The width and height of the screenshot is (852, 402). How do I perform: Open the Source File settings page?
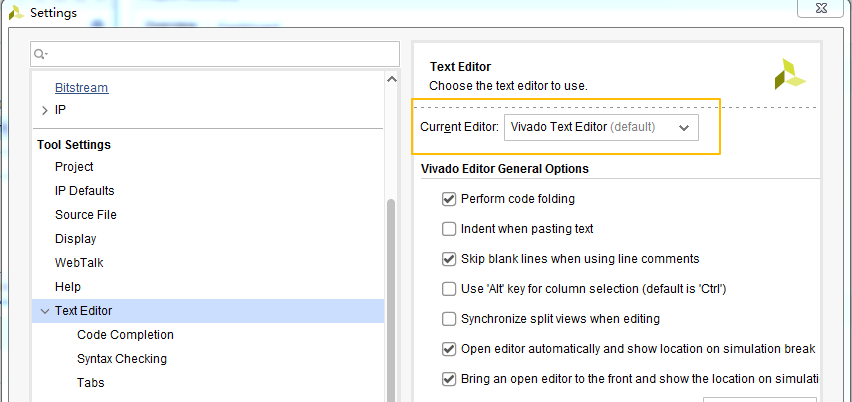point(86,215)
